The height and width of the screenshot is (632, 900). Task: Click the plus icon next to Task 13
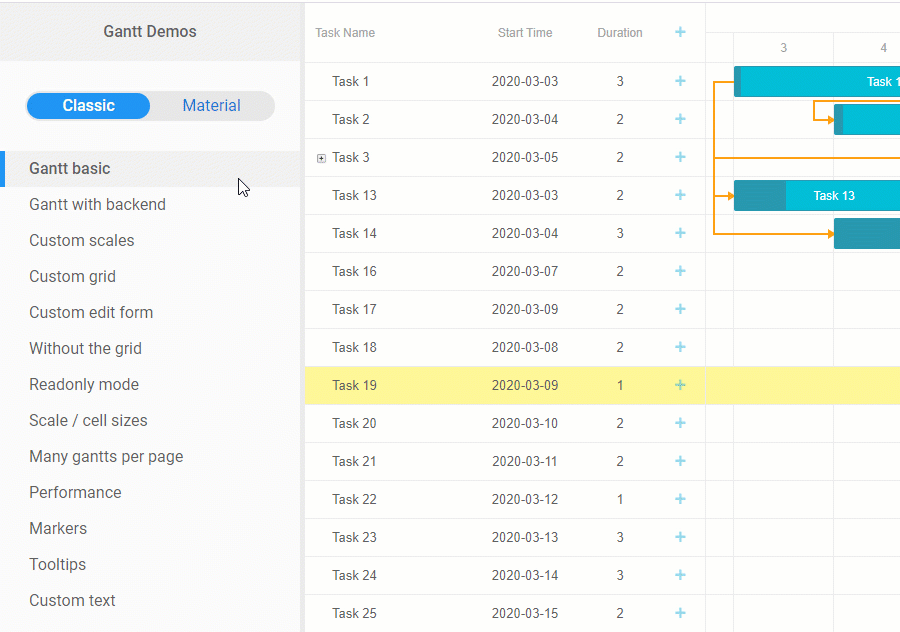click(x=680, y=195)
